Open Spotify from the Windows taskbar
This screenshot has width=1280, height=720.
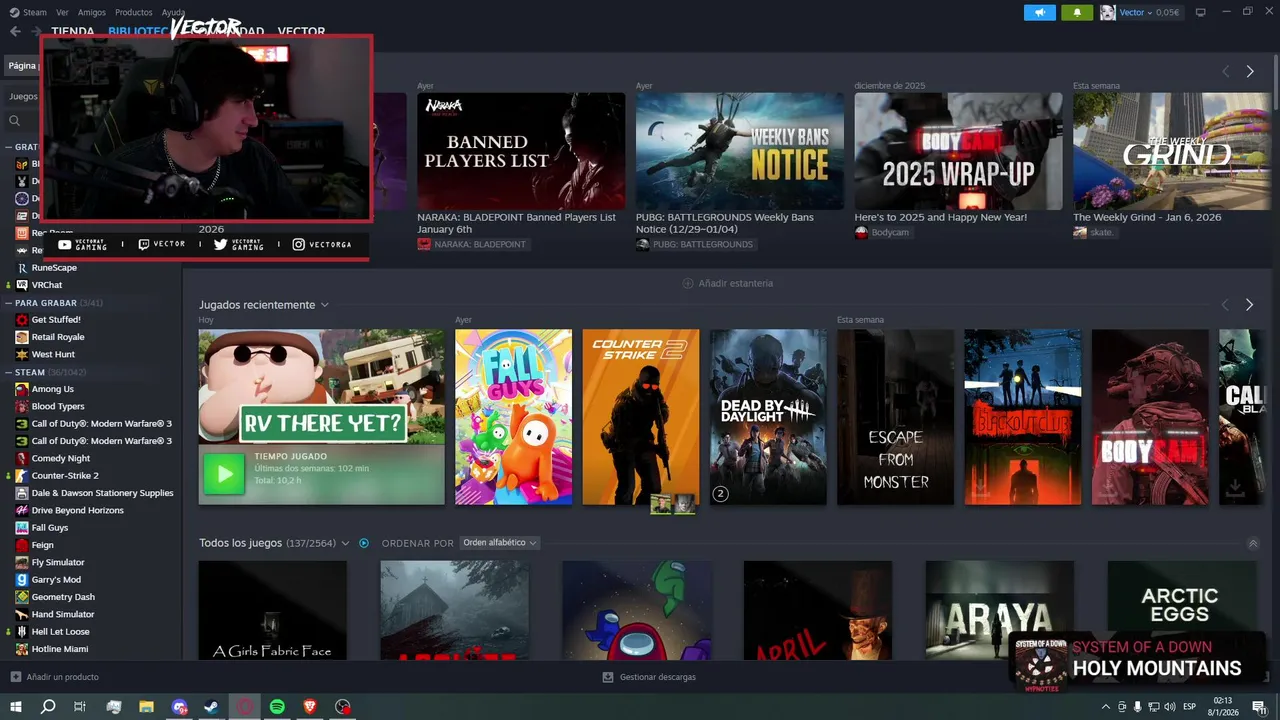pos(278,707)
